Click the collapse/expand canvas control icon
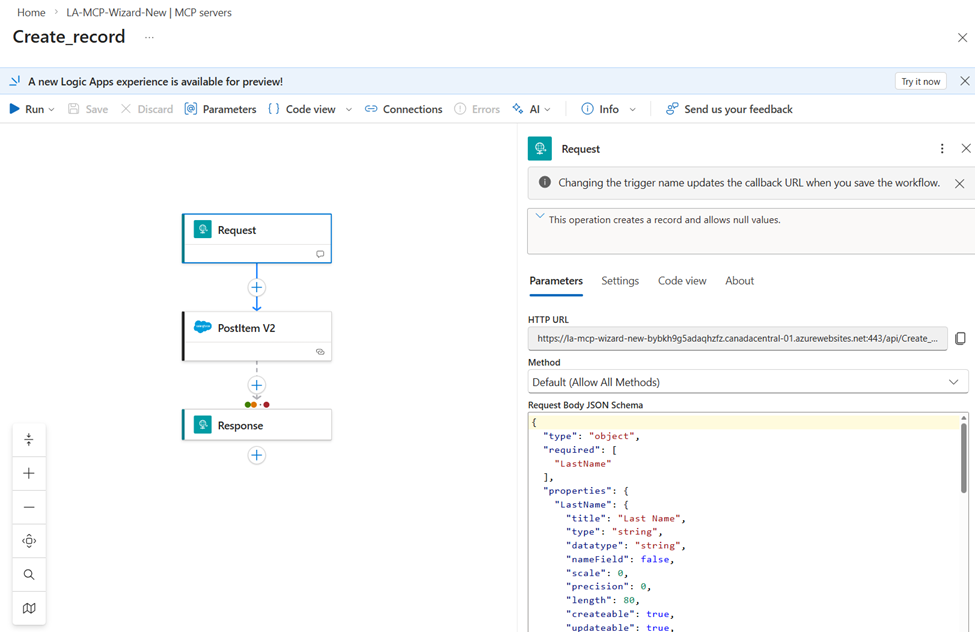Screen dimensions: 975x632 29,440
